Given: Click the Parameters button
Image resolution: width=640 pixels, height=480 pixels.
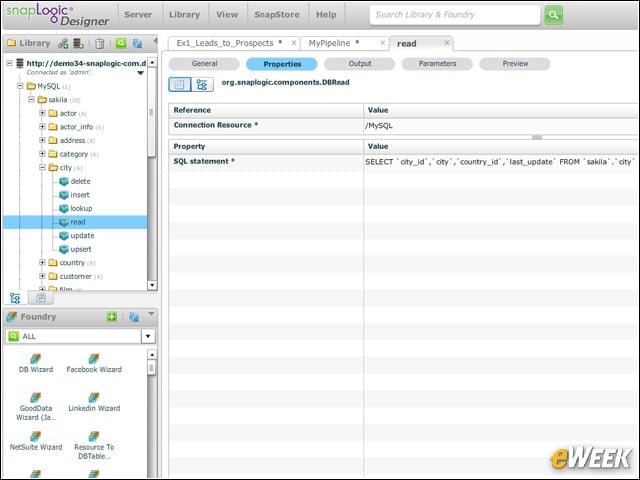Looking at the screenshot, I should click(437, 64).
